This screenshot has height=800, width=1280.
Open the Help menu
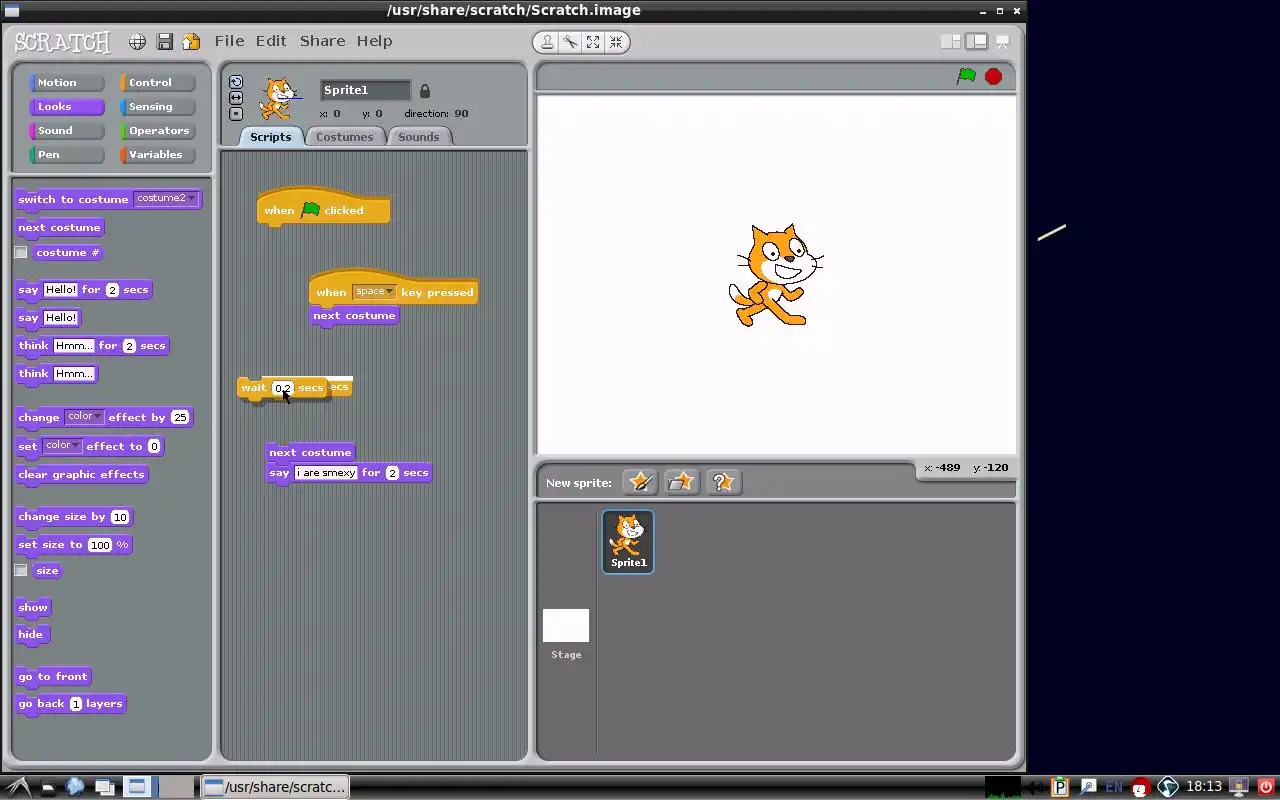pyautogui.click(x=374, y=41)
